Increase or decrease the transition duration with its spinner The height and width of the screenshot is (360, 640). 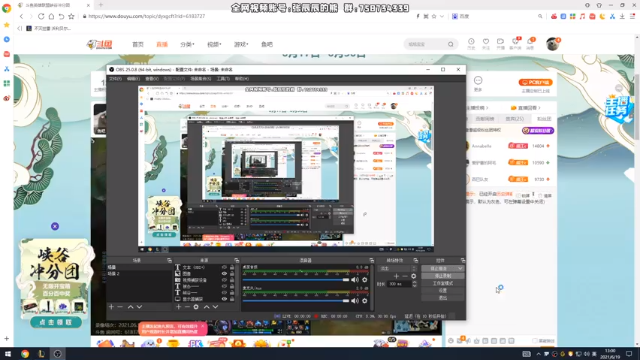click(x=414, y=284)
